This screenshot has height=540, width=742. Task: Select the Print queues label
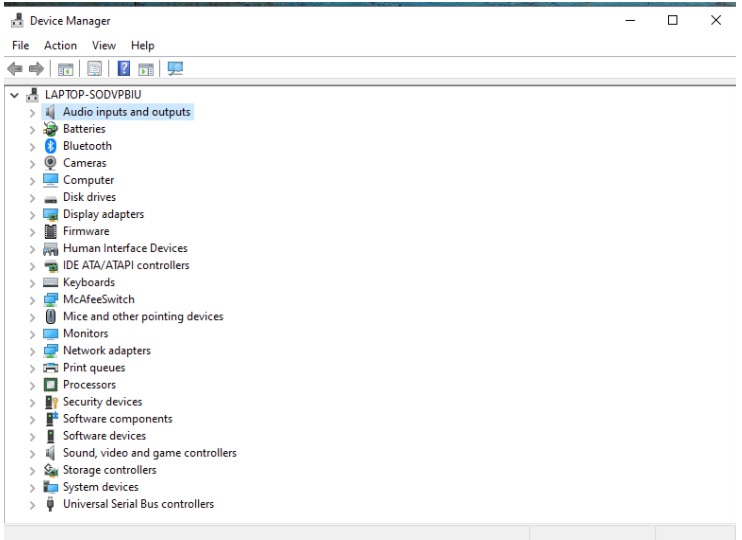pos(94,368)
